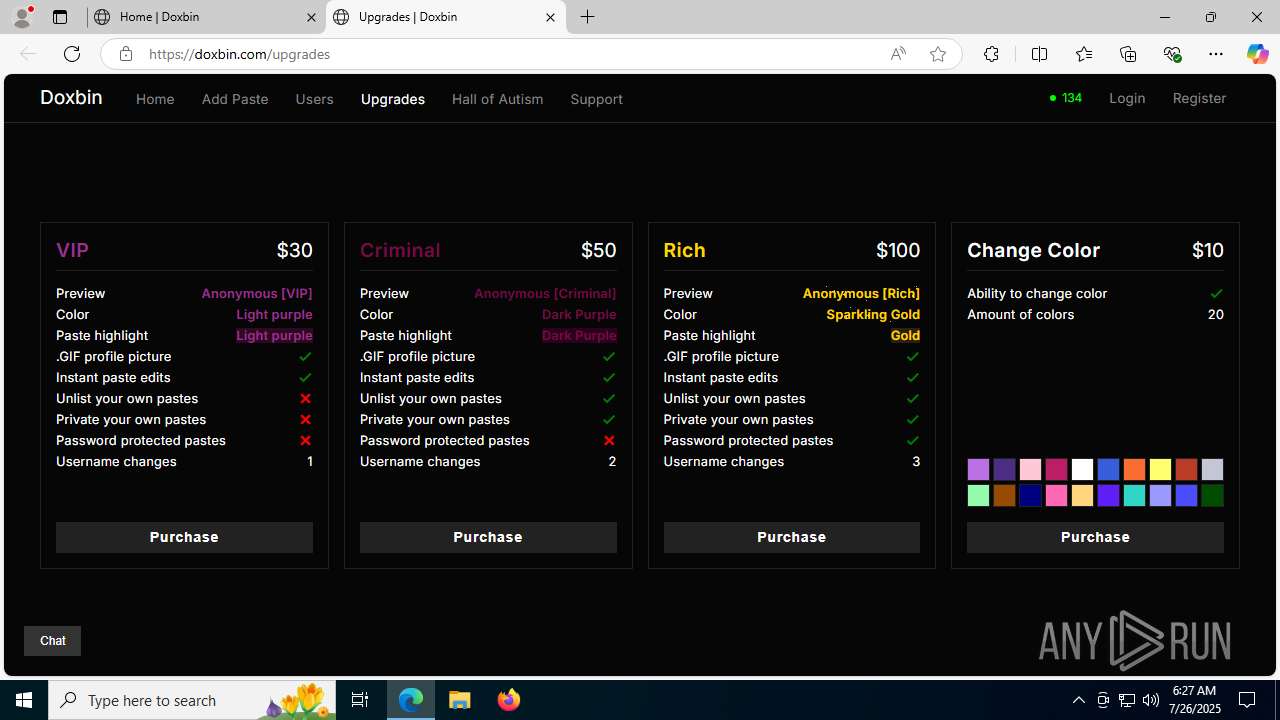The height and width of the screenshot is (720, 1280).
Task: Open Task View on taskbar
Action: coord(360,700)
